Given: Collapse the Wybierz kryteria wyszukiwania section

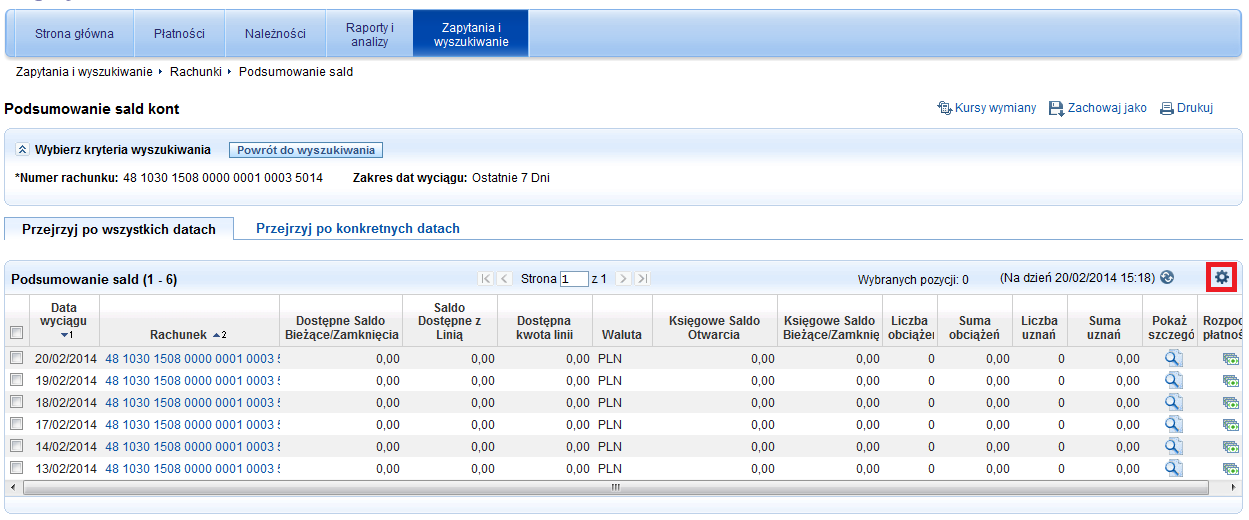Looking at the screenshot, I should point(23,150).
